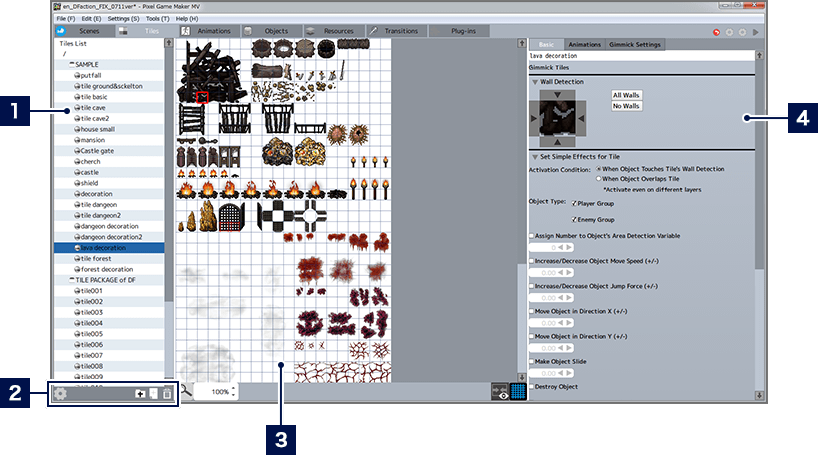Switch to Gimmick Settings tab
818x455 pixels.
634,45
